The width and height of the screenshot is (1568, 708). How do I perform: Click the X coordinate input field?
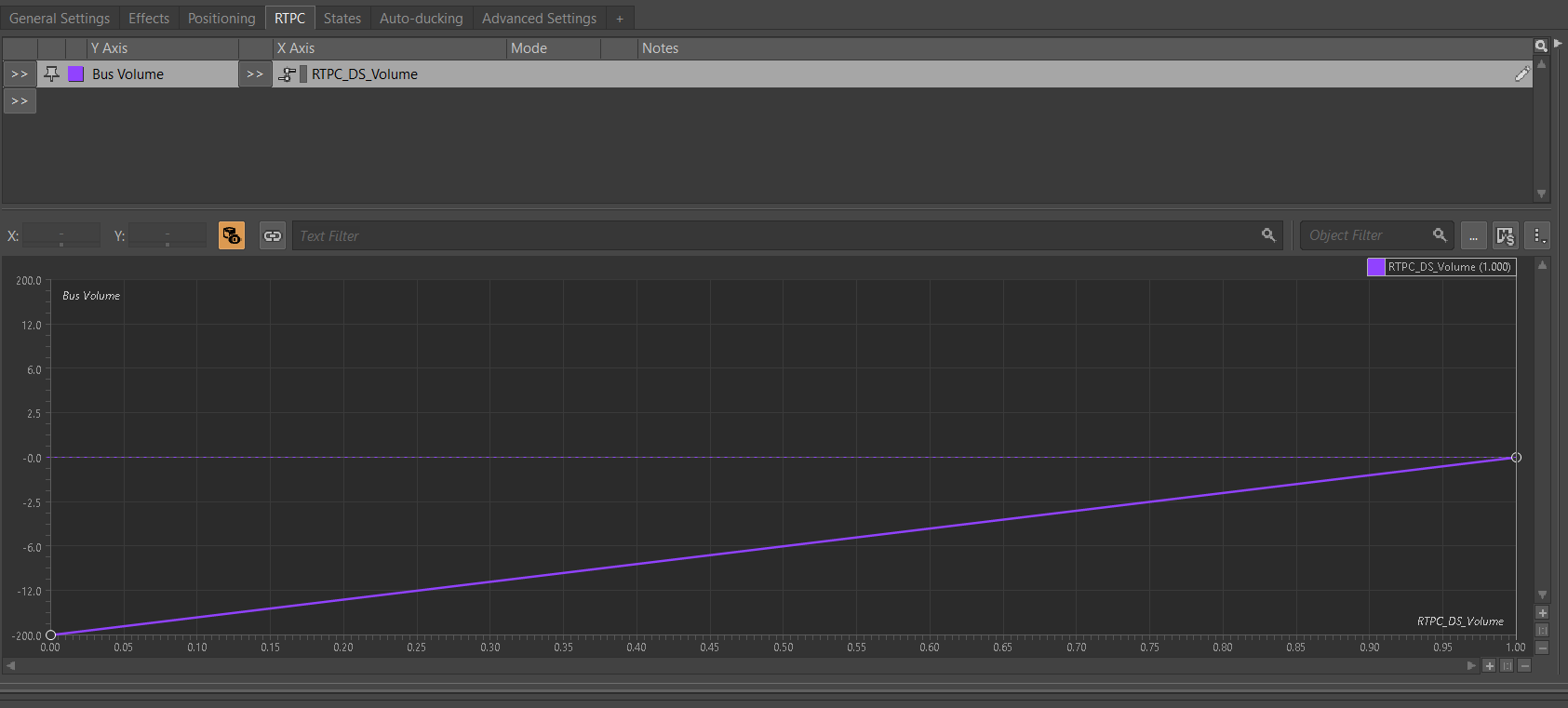61,236
